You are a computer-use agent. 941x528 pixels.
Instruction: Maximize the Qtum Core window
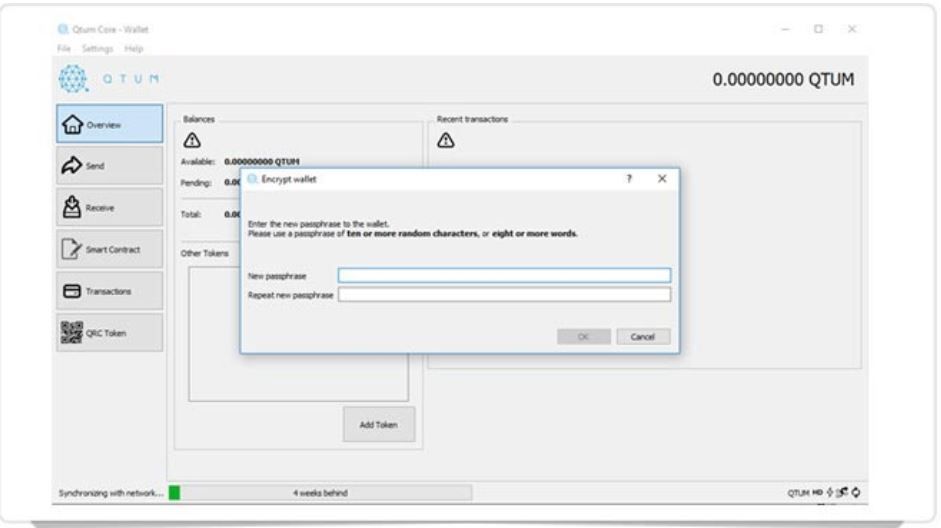pyautogui.click(x=819, y=29)
